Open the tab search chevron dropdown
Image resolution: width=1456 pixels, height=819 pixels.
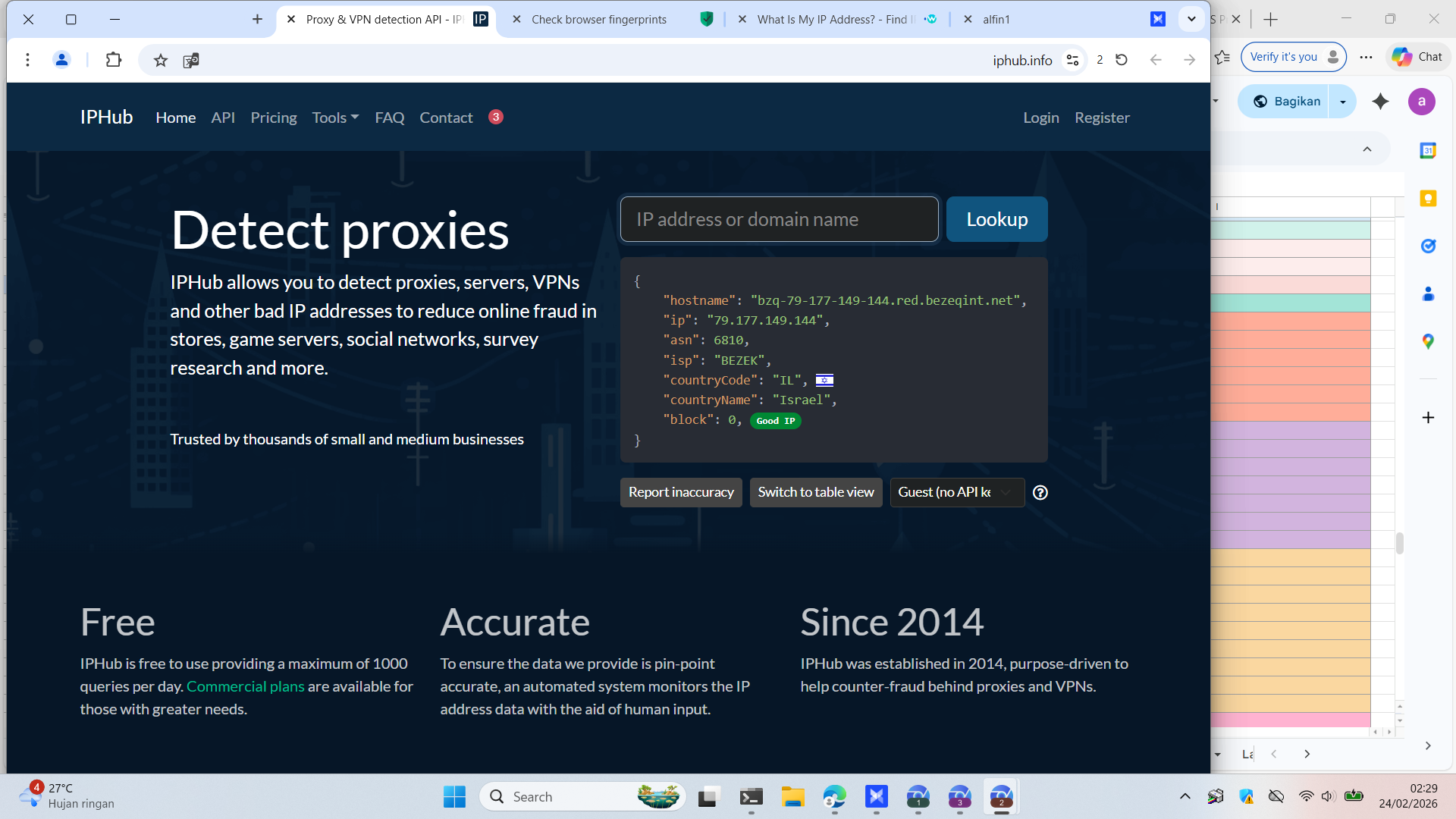(1191, 19)
